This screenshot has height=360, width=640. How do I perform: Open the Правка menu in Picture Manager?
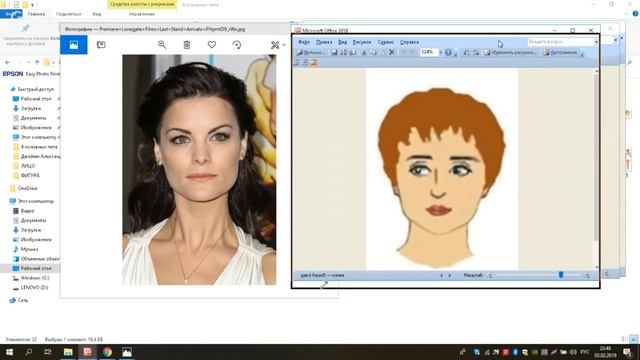324,42
